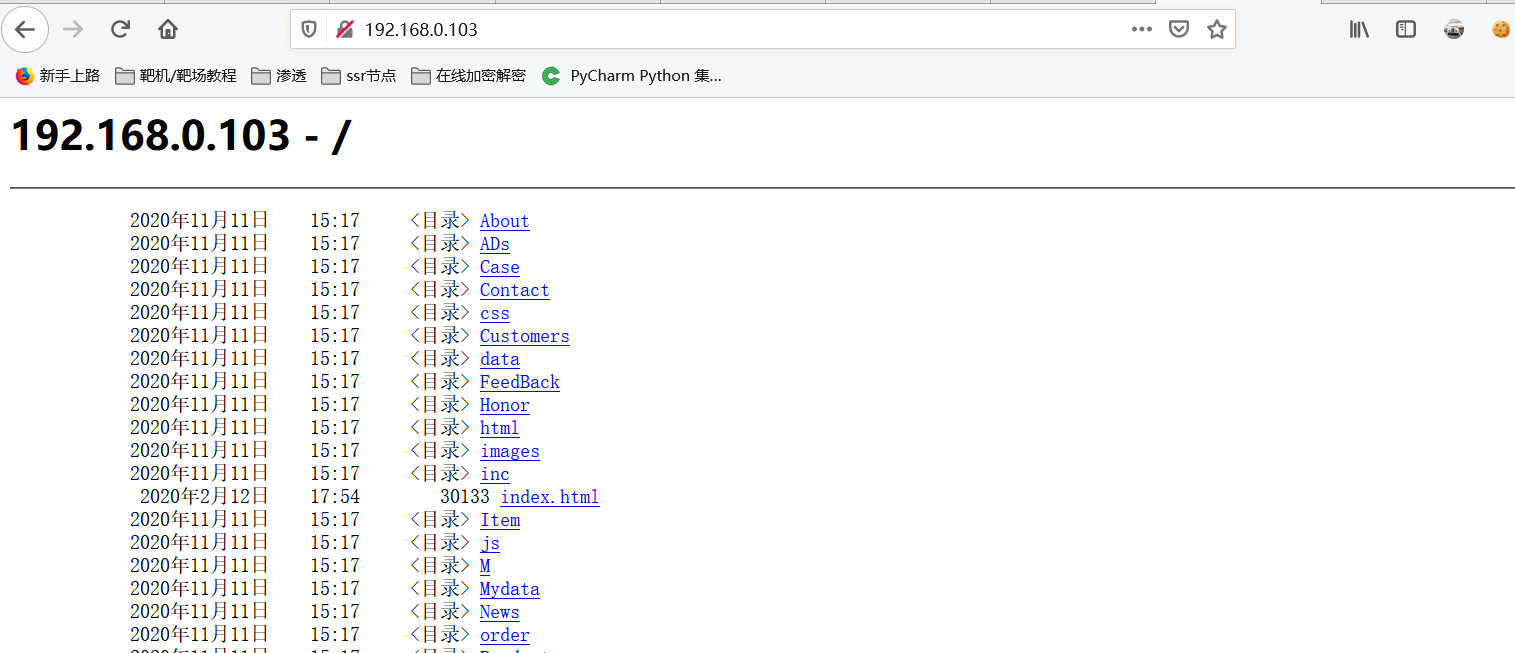Toggle the sidebar view icon
The height and width of the screenshot is (653, 1515).
(1406, 29)
